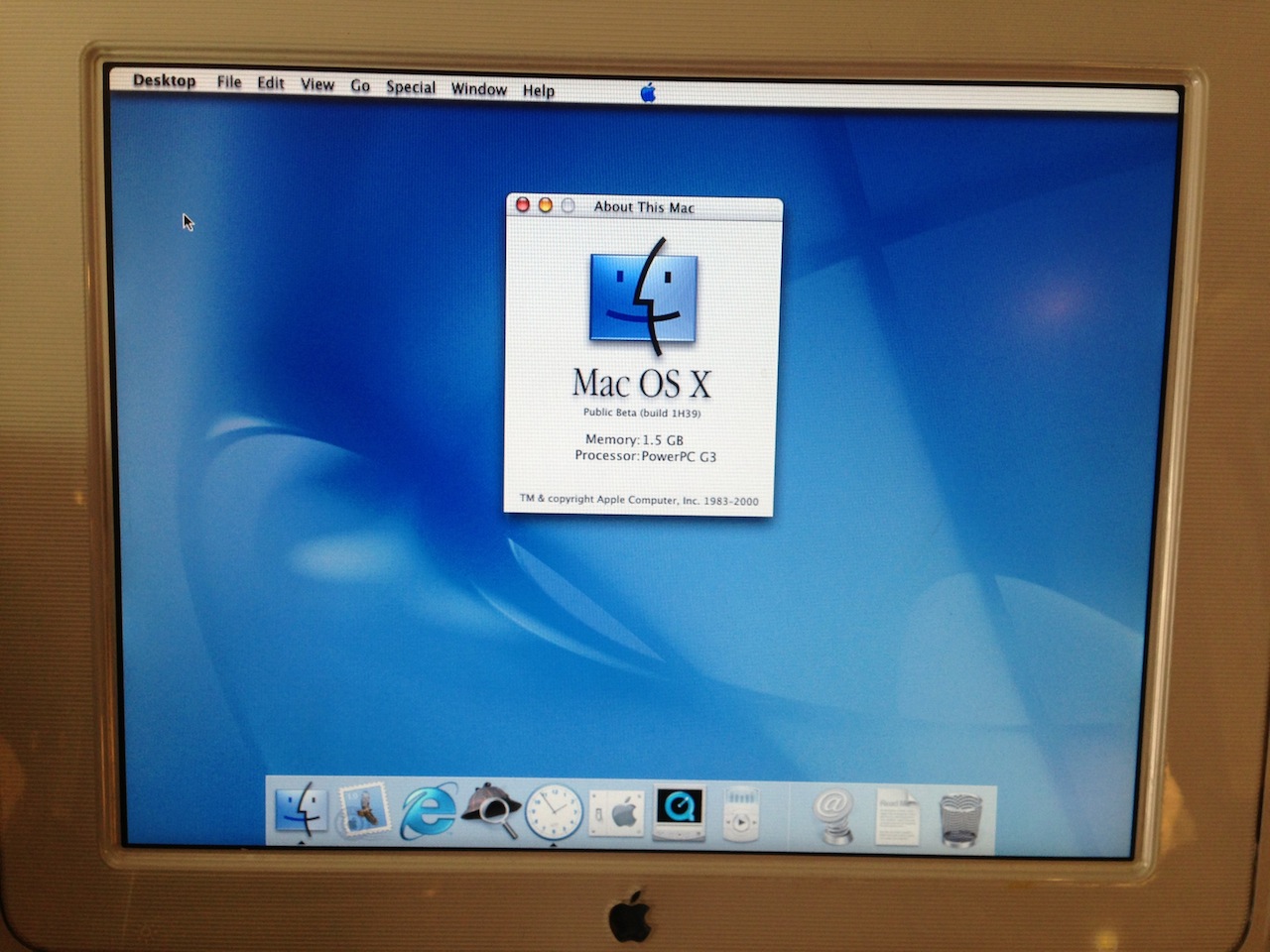
Task: Open the Trash wire basket
Action: 960,819
